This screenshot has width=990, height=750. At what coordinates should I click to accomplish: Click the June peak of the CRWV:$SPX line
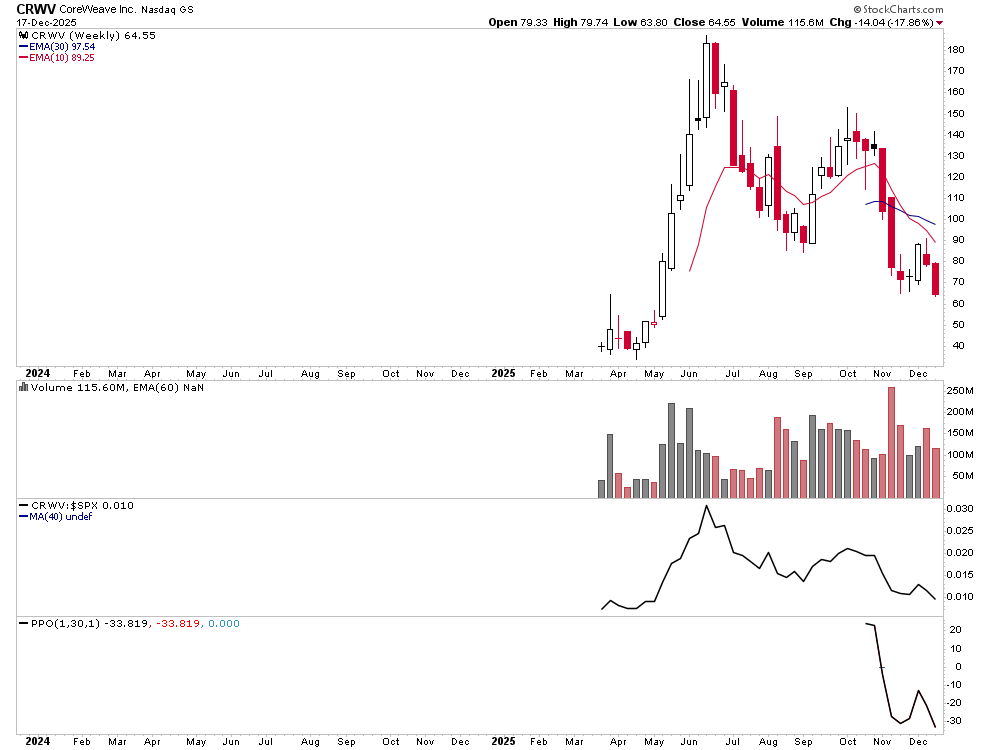pyautogui.click(x=706, y=506)
